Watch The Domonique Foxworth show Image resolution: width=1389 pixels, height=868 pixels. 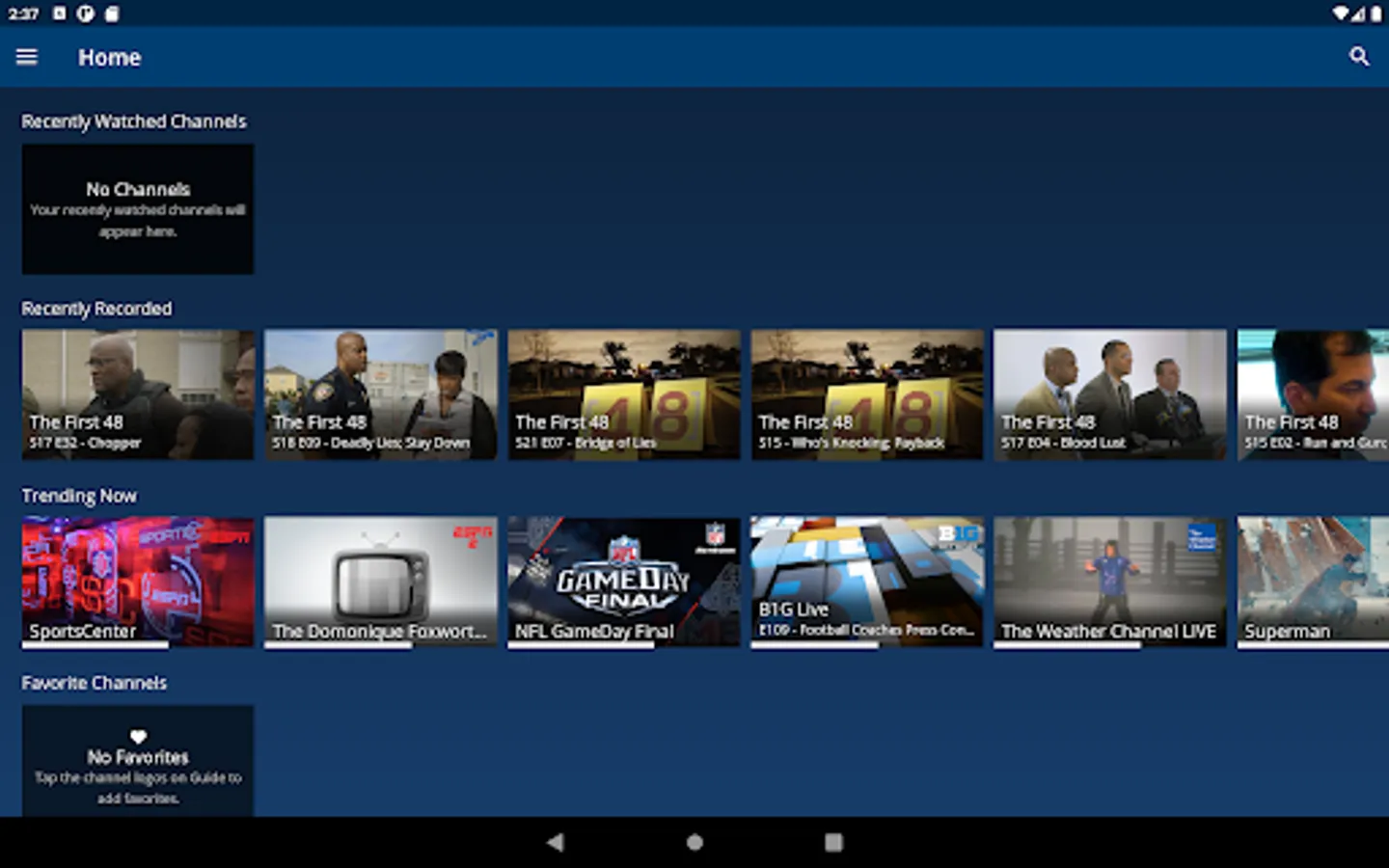[x=381, y=582]
